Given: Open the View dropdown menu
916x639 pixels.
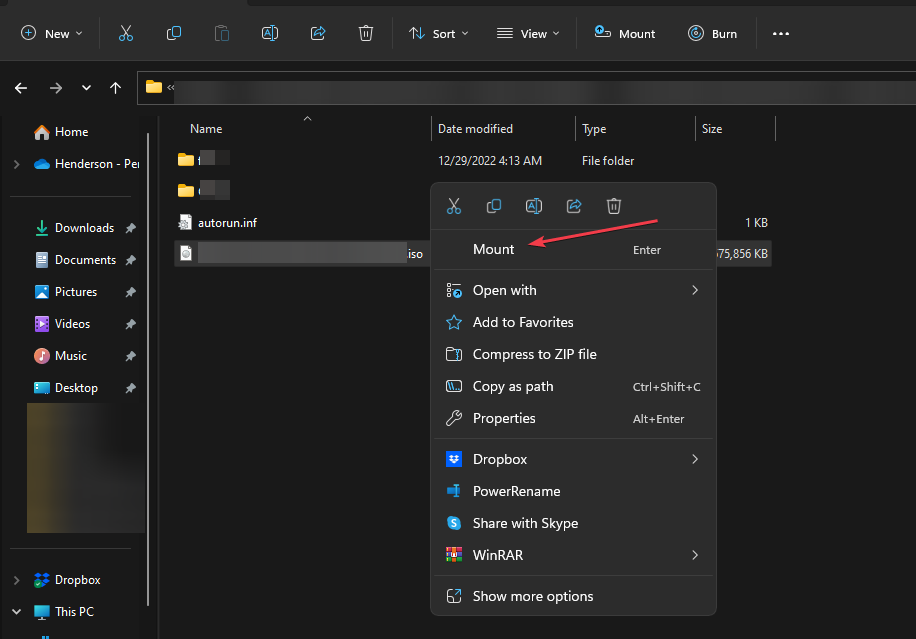Looking at the screenshot, I should 528,33.
